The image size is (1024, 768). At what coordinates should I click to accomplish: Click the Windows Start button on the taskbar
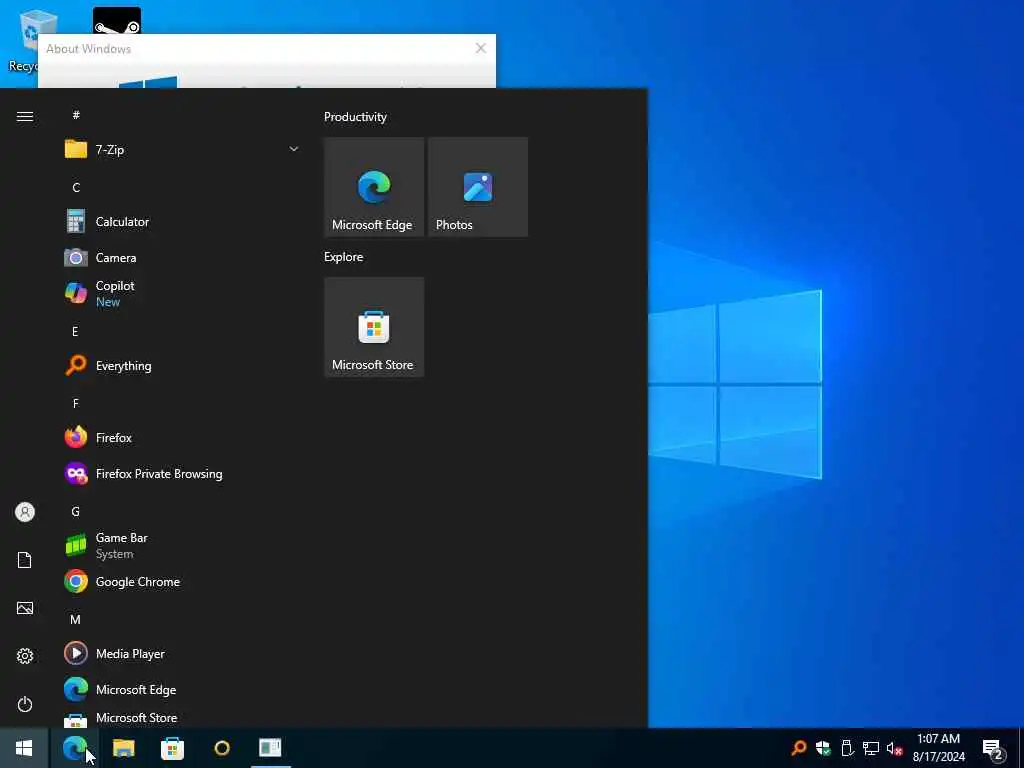coord(24,748)
